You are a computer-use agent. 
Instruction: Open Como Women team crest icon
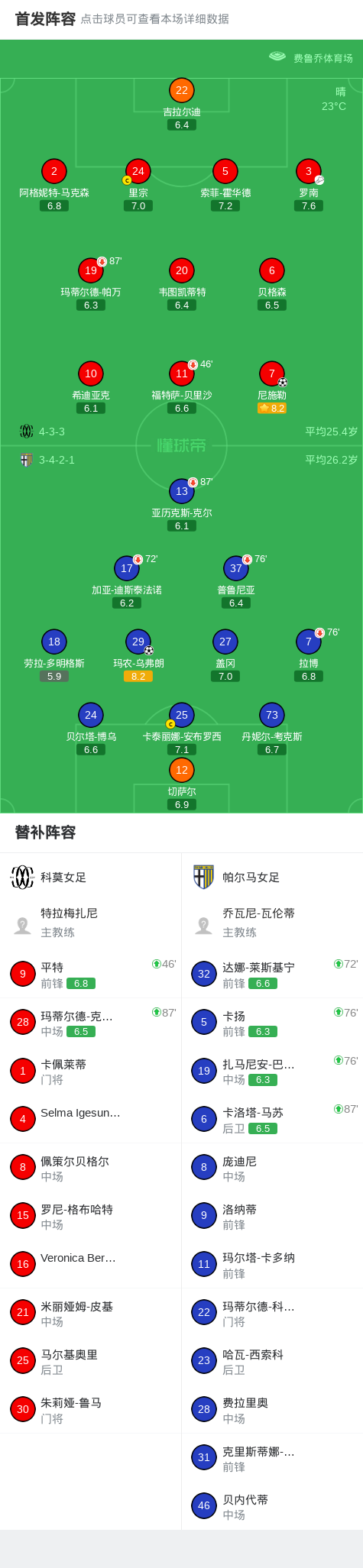coord(23,878)
